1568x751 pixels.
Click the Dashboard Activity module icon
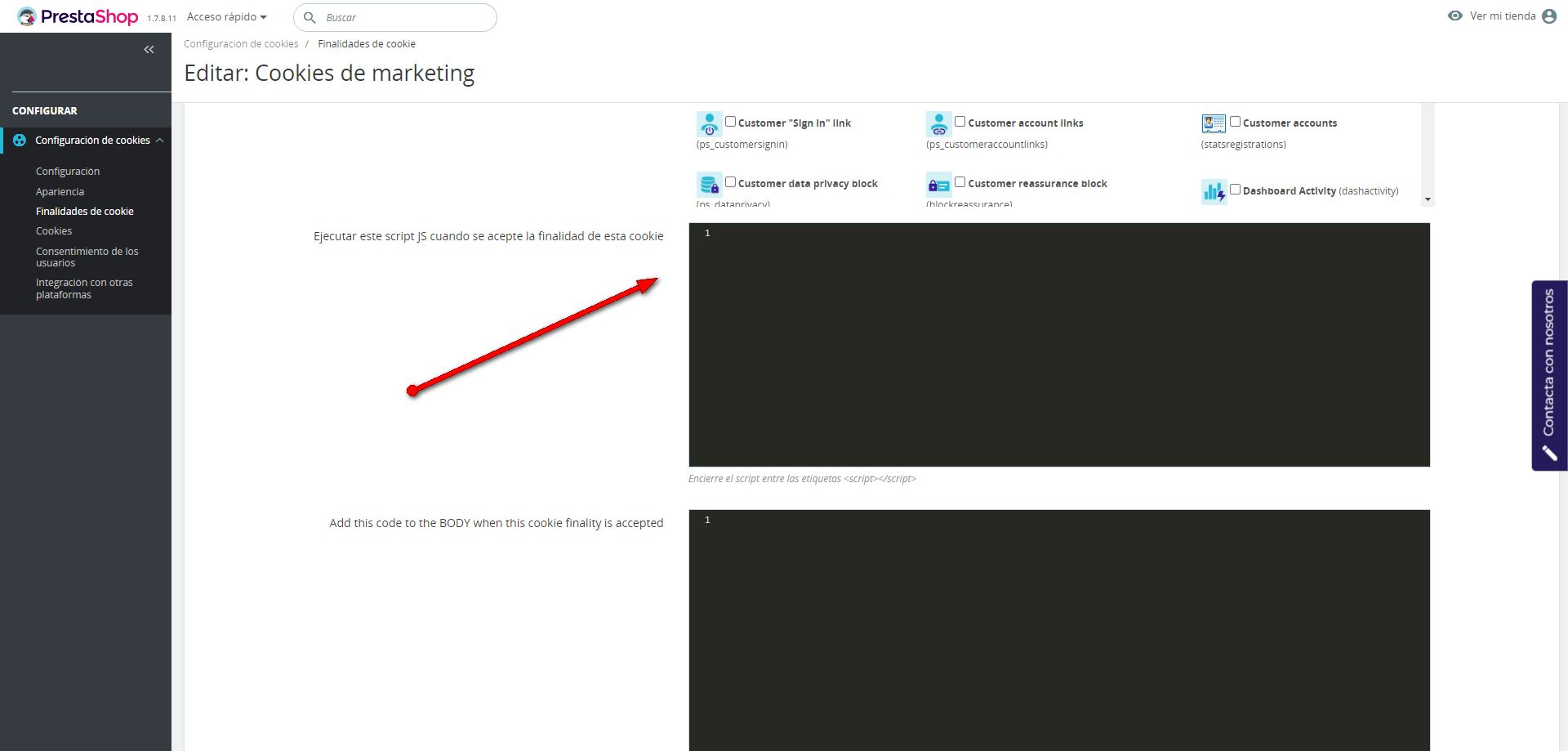(x=1214, y=192)
